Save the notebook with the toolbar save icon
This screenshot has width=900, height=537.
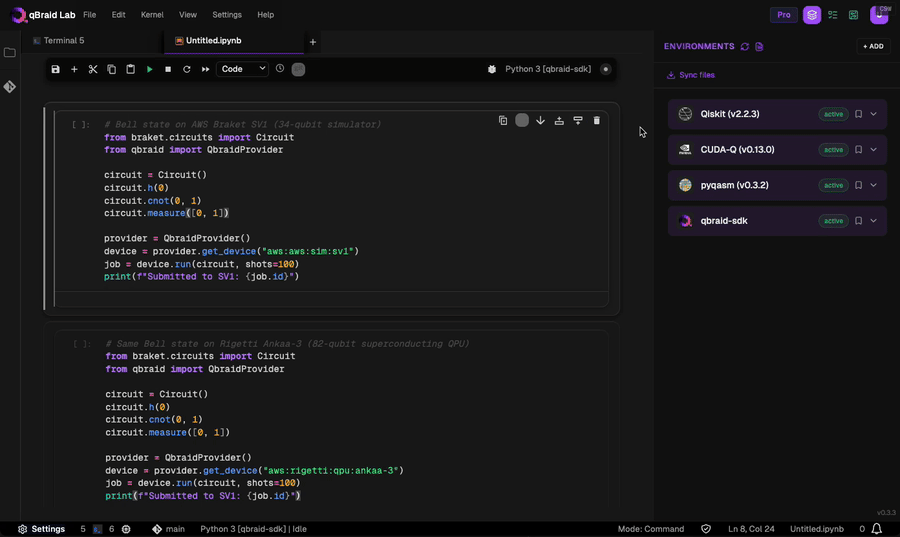pyautogui.click(x=55, y=69)
